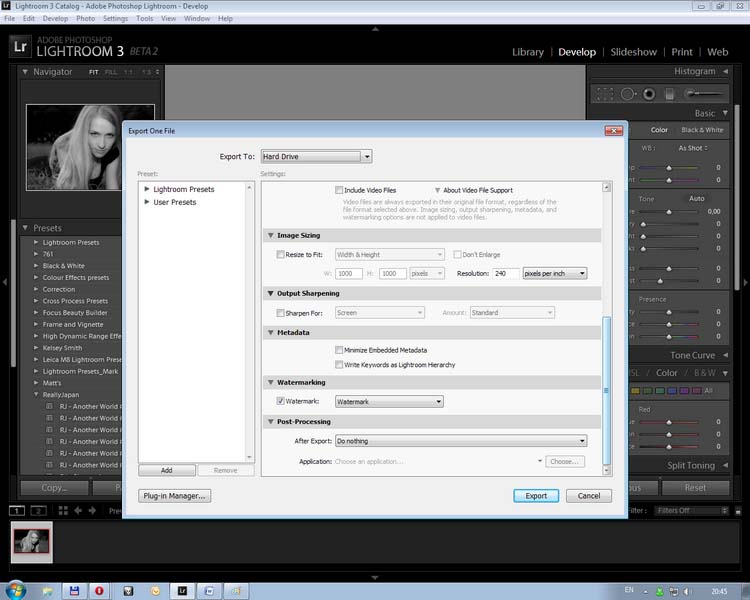Viewport: 750px width, 600px height.
Task: Expand the User Presets tree item
Action: pyautogui.click(x=147, y=202)
